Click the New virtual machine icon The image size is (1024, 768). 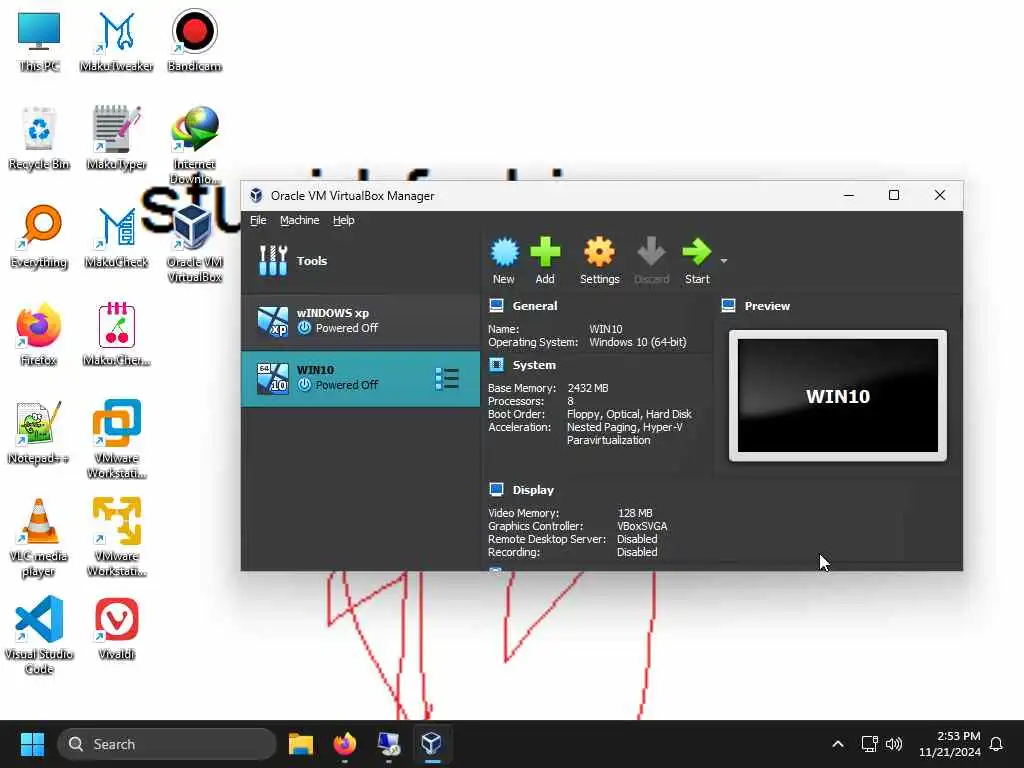tap(504, 253)
